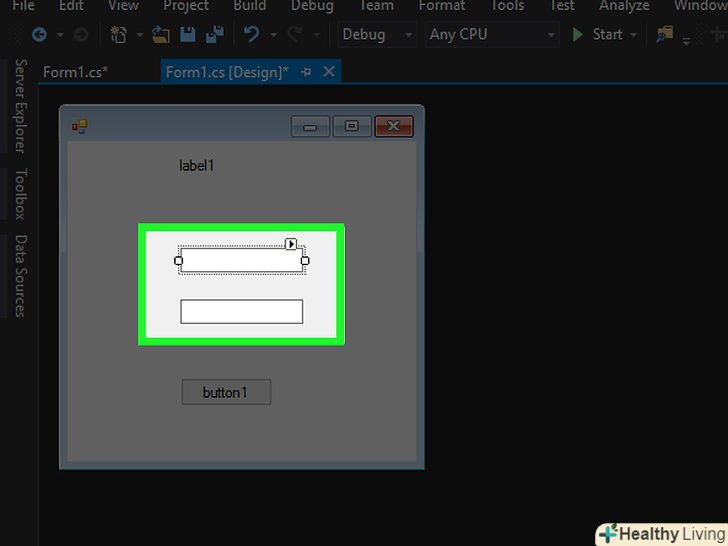728x546 pixels.
Task: Open the toolbar overflow options arrow
Action: [x=686, y=41]
